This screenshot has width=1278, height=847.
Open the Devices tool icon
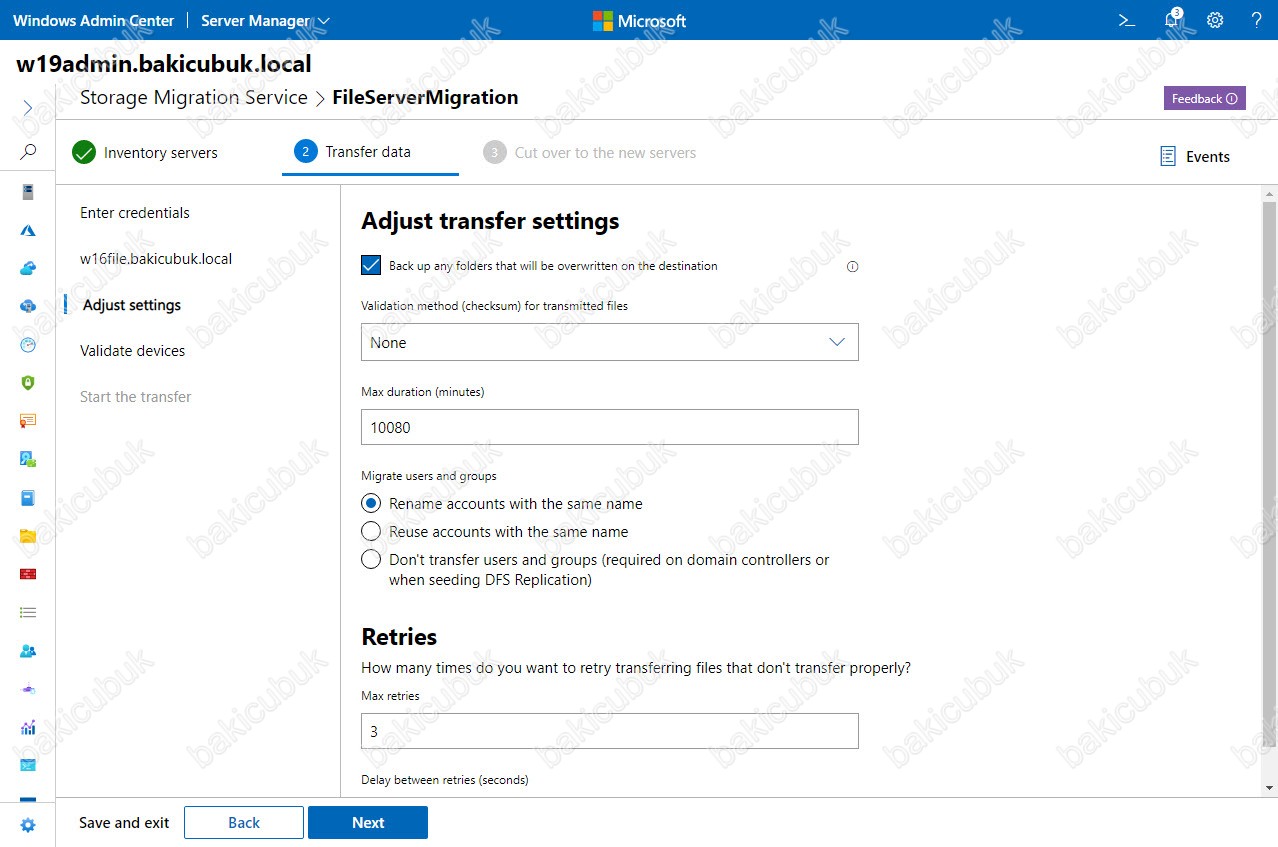28,459
